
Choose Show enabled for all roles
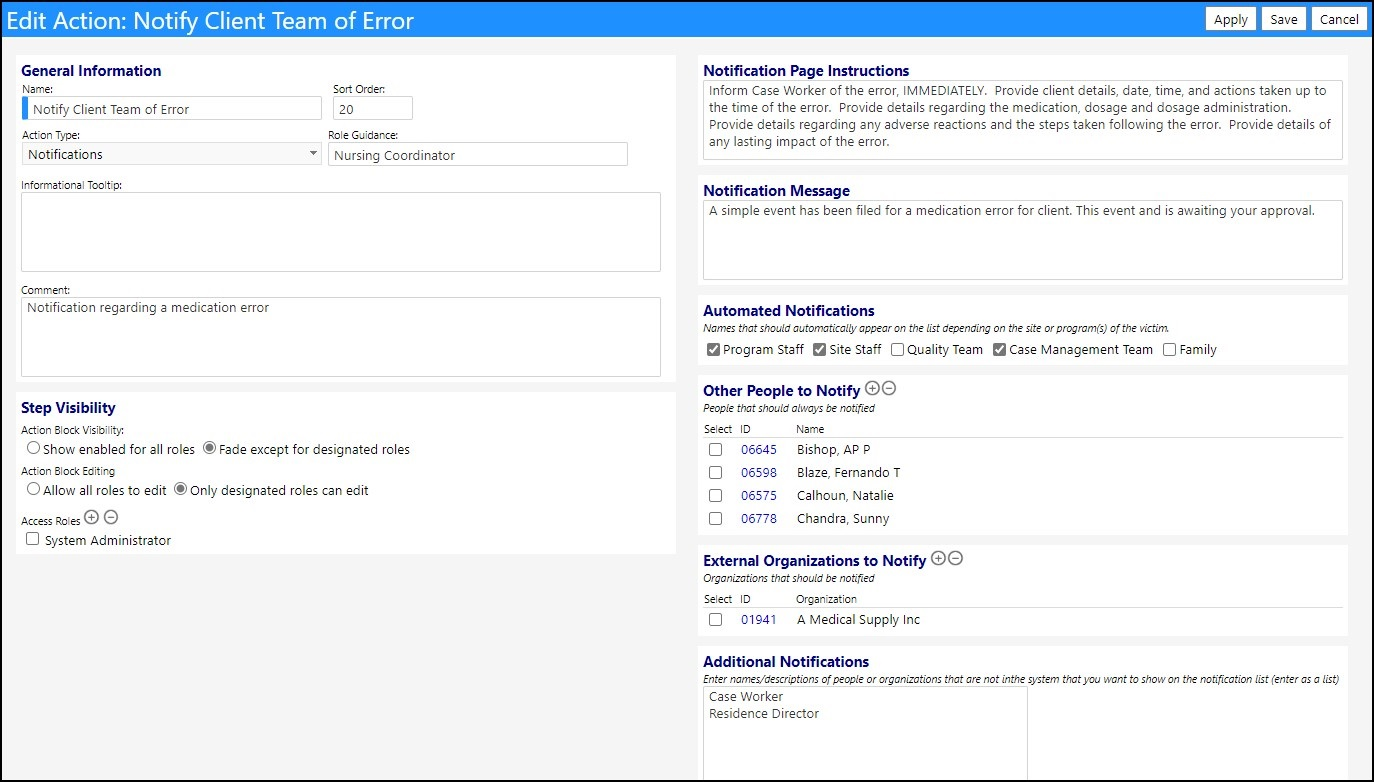tap(34, 448)
